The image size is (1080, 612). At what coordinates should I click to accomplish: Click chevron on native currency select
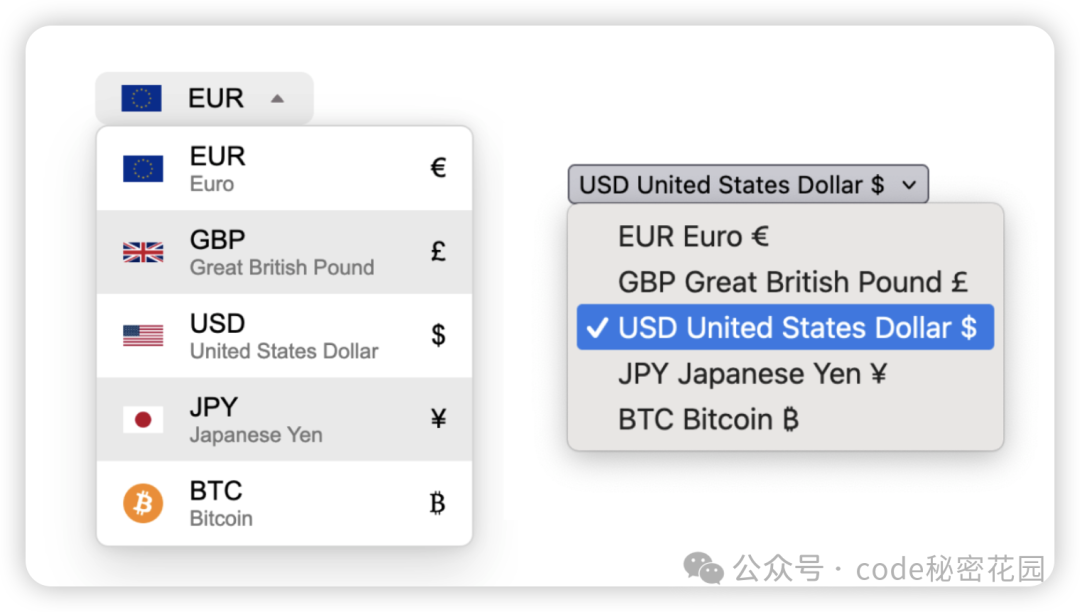click(908, 185)
